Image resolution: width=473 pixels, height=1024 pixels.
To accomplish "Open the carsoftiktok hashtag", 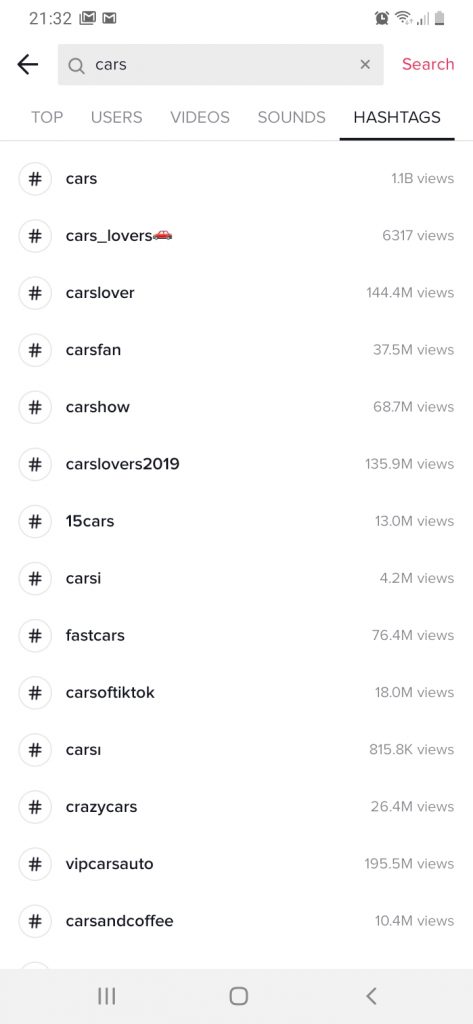I will click(x=236, y=692).
